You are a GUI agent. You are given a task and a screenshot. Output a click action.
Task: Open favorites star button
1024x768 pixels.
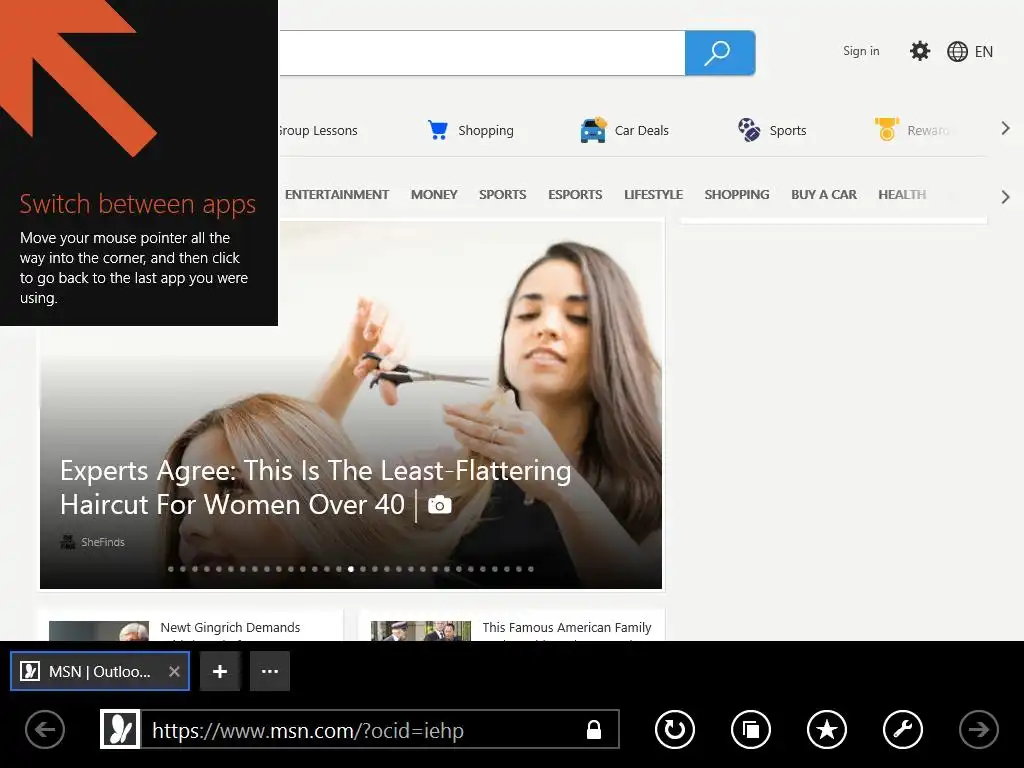827,729
